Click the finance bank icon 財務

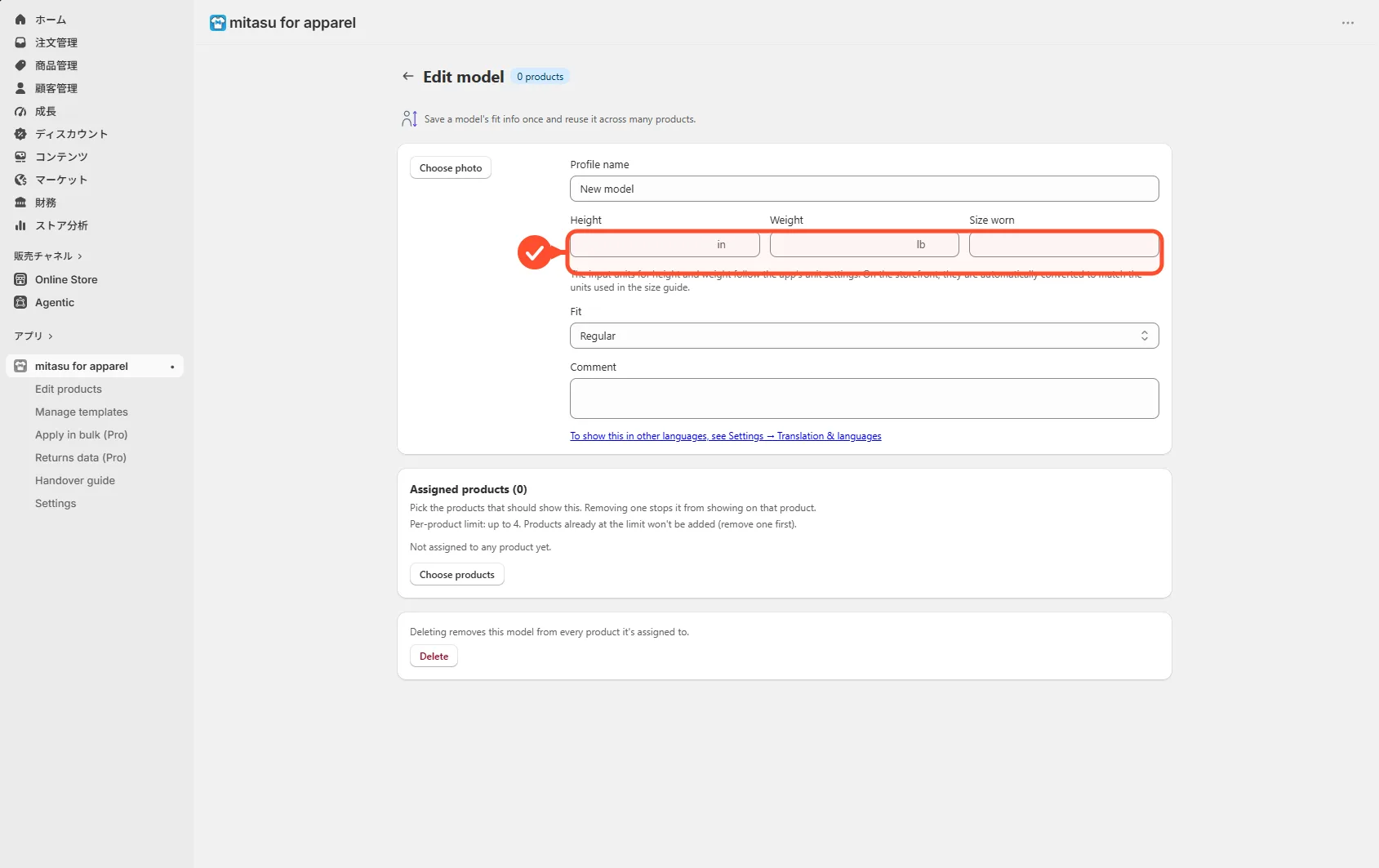pos(20,203)
